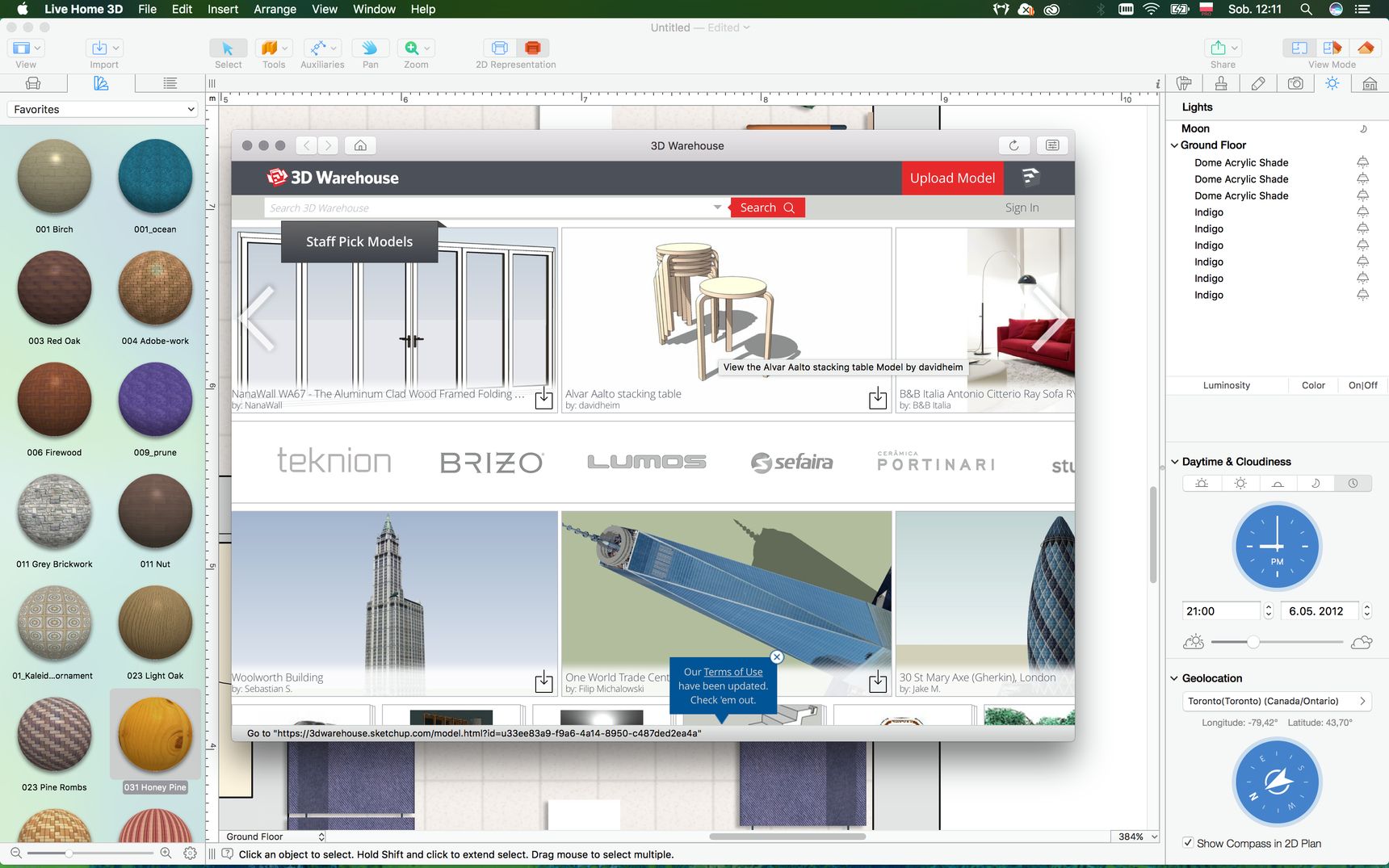Activate the Pan hand tool
The image size is (1389, 868).
[370, 48]
